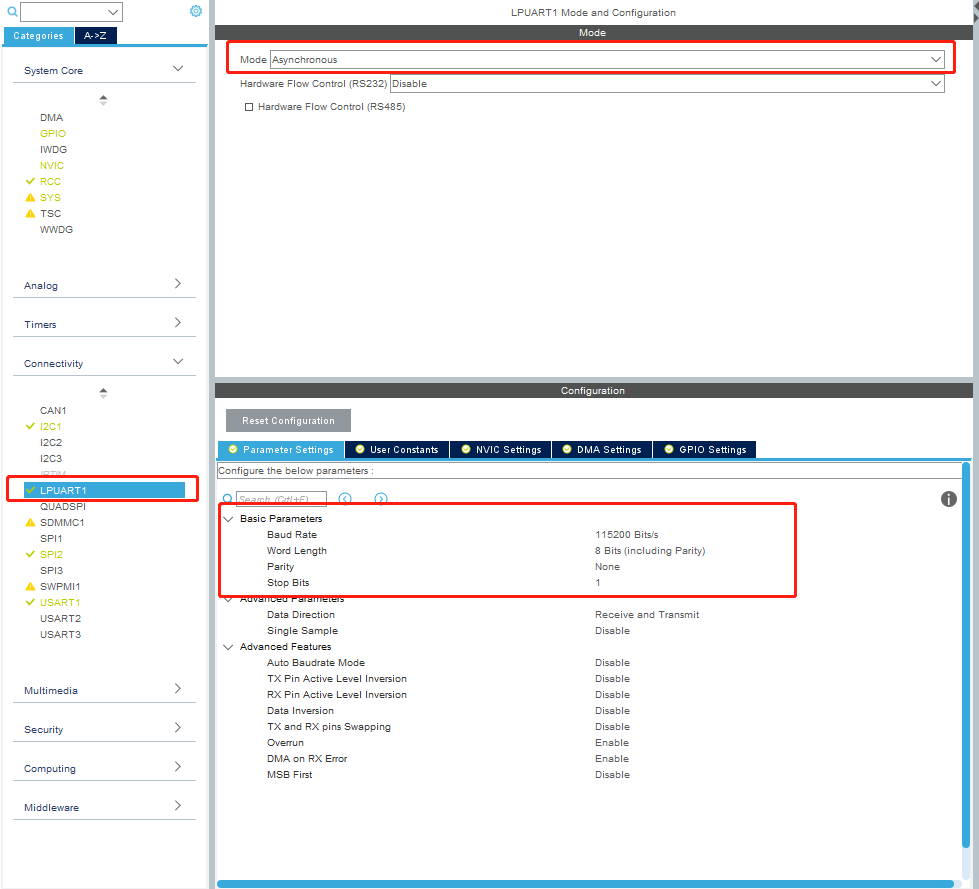Select USART3 peripheral
The width and height of the screenshot is (979, 889).
click(61, 635)
